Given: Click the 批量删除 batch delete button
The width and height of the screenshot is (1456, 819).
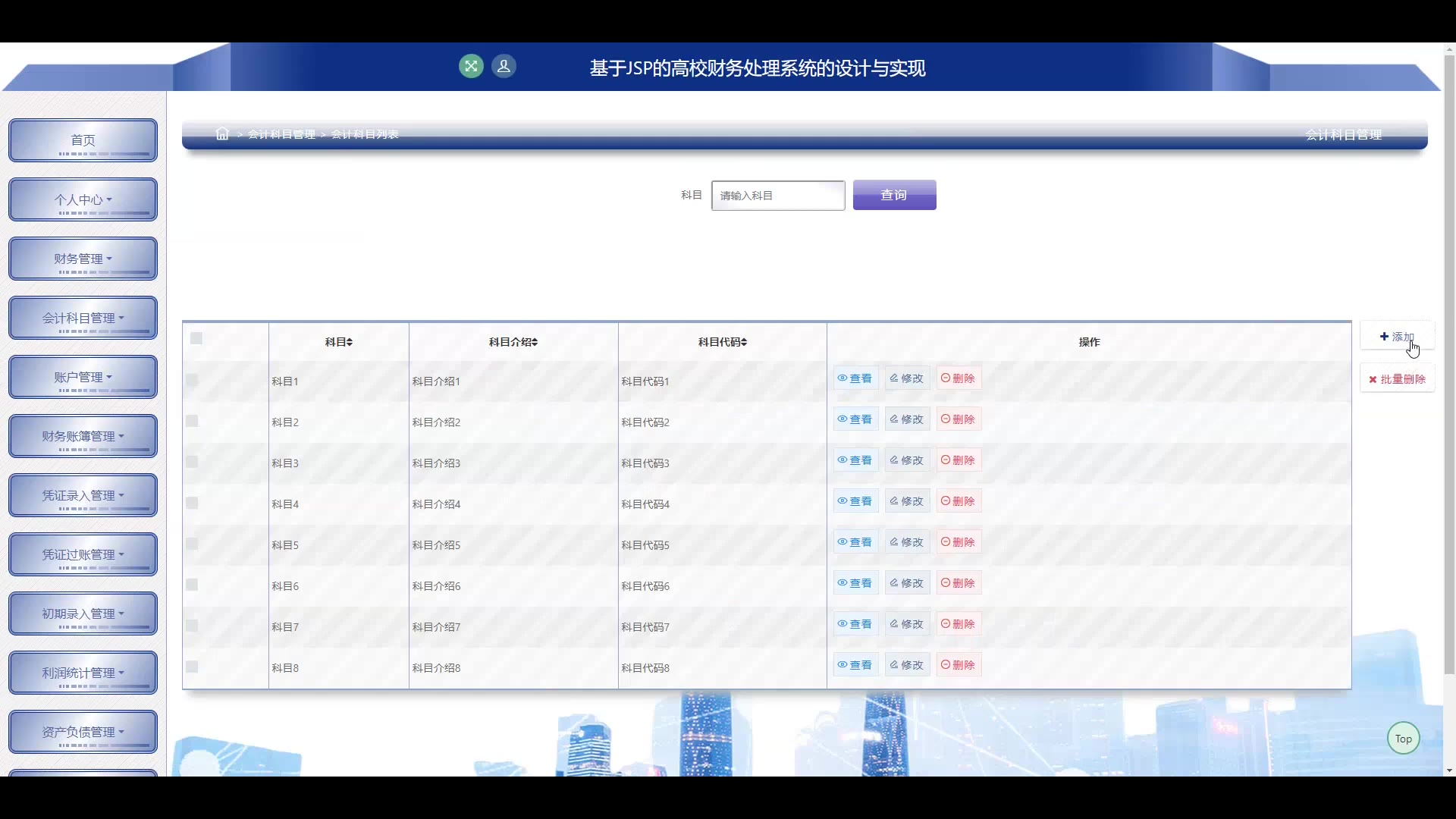Looking at the screenshot, I should click(x=1397, y=379).
